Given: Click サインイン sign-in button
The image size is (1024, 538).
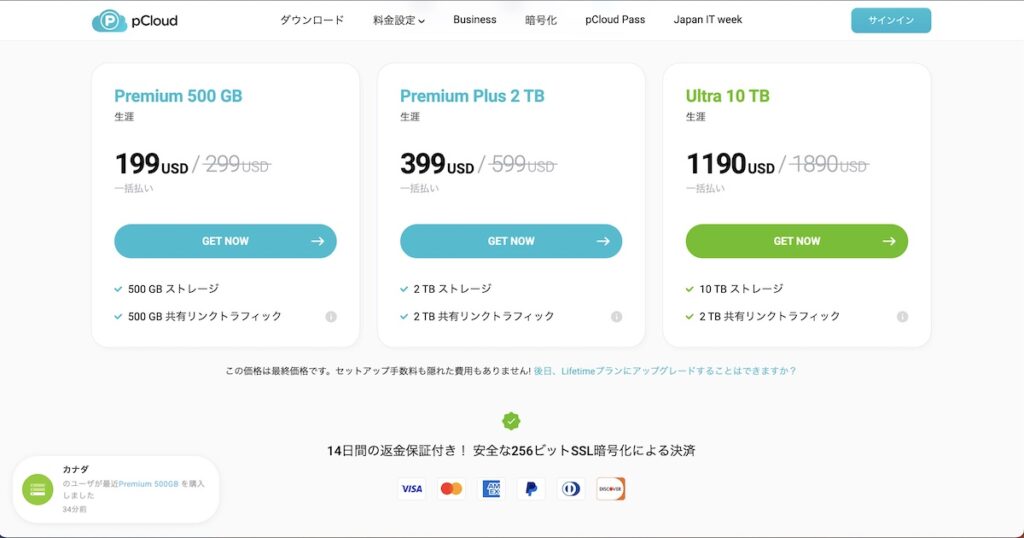Looking at the screenshot, I should 891,20.
